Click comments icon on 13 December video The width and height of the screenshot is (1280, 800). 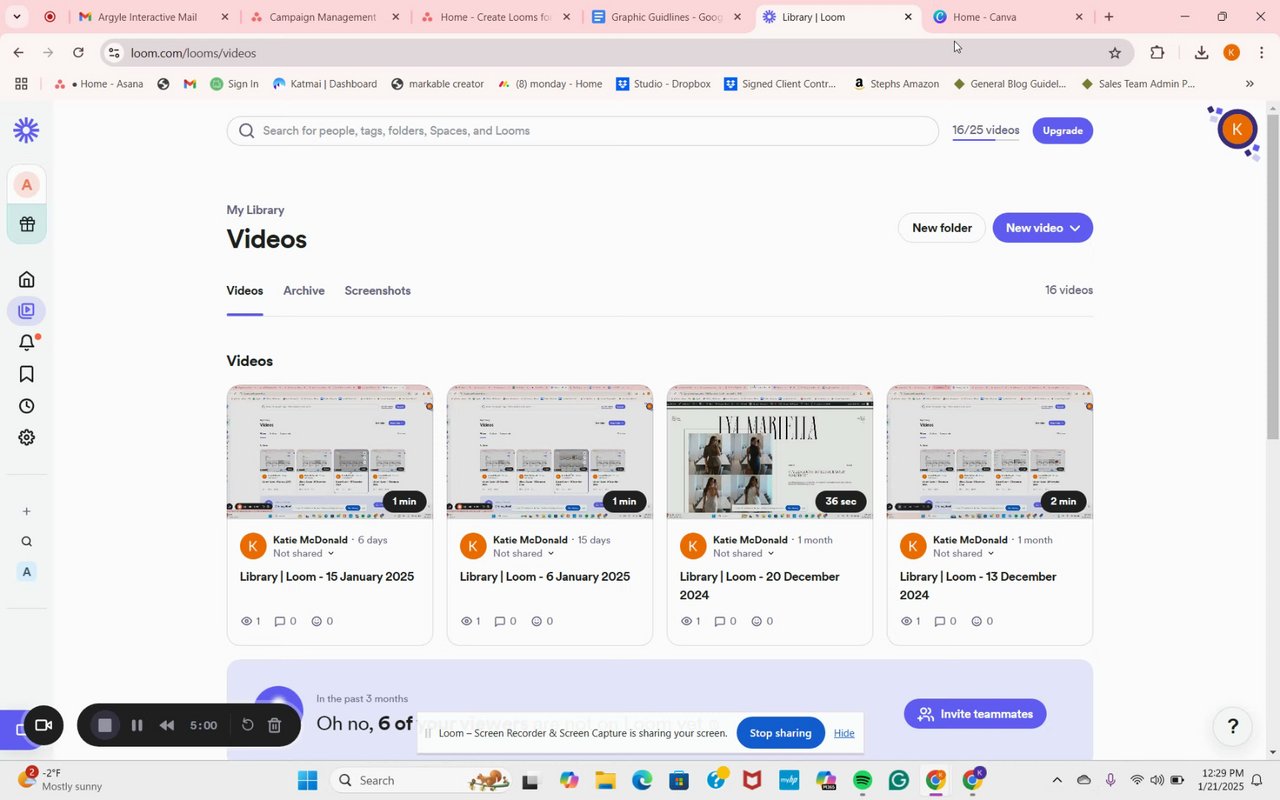tap(940, 621)
